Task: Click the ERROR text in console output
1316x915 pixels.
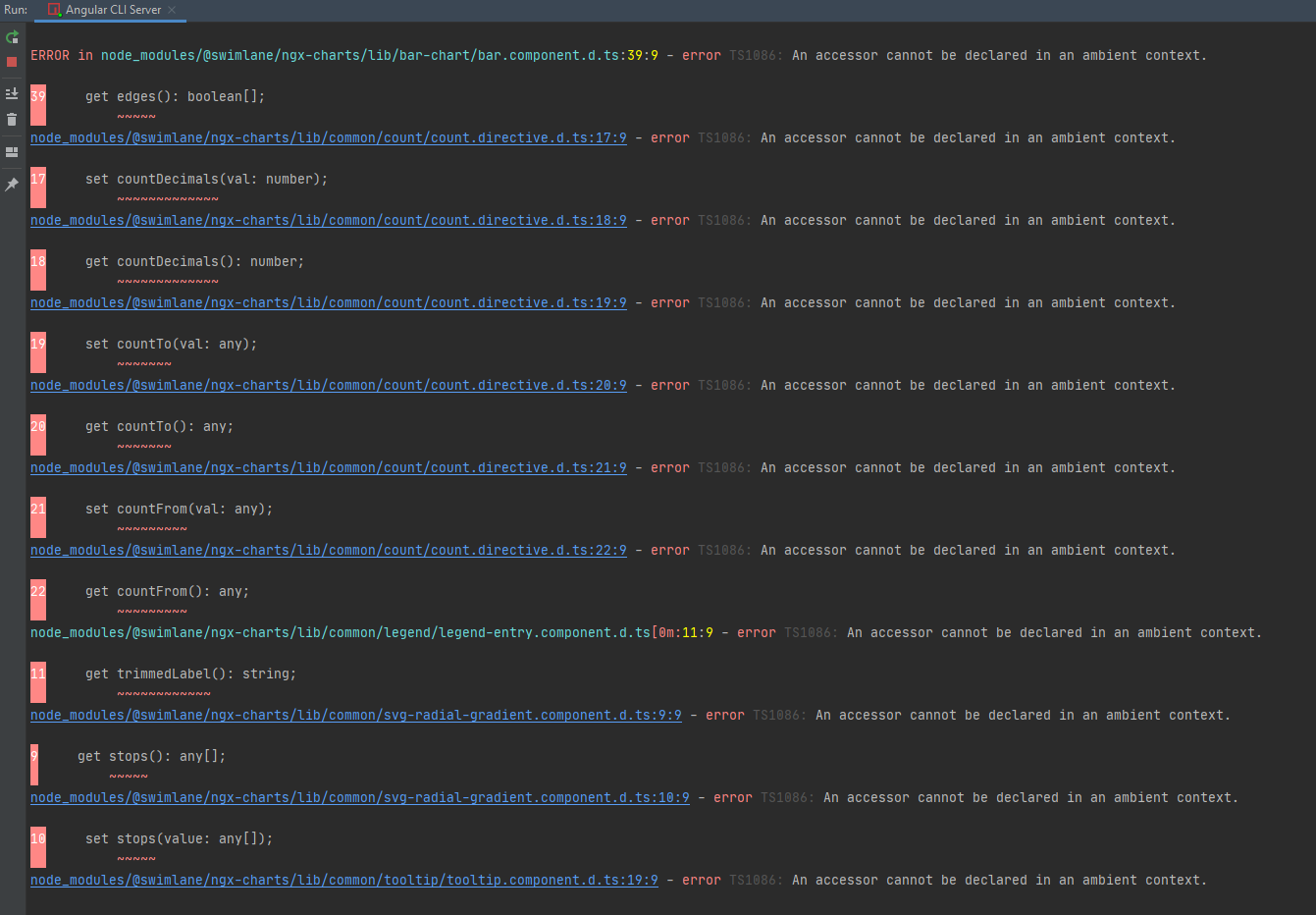Action: tap(49, 55)
